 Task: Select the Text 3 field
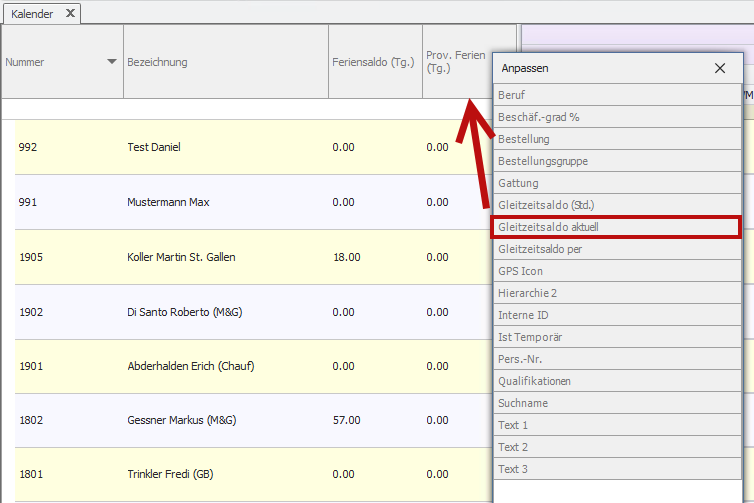pos(617,469)
